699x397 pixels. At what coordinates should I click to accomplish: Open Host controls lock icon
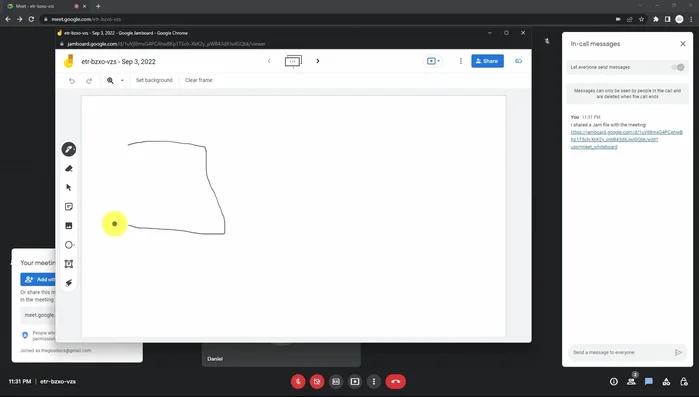click(x=684, y=381)
